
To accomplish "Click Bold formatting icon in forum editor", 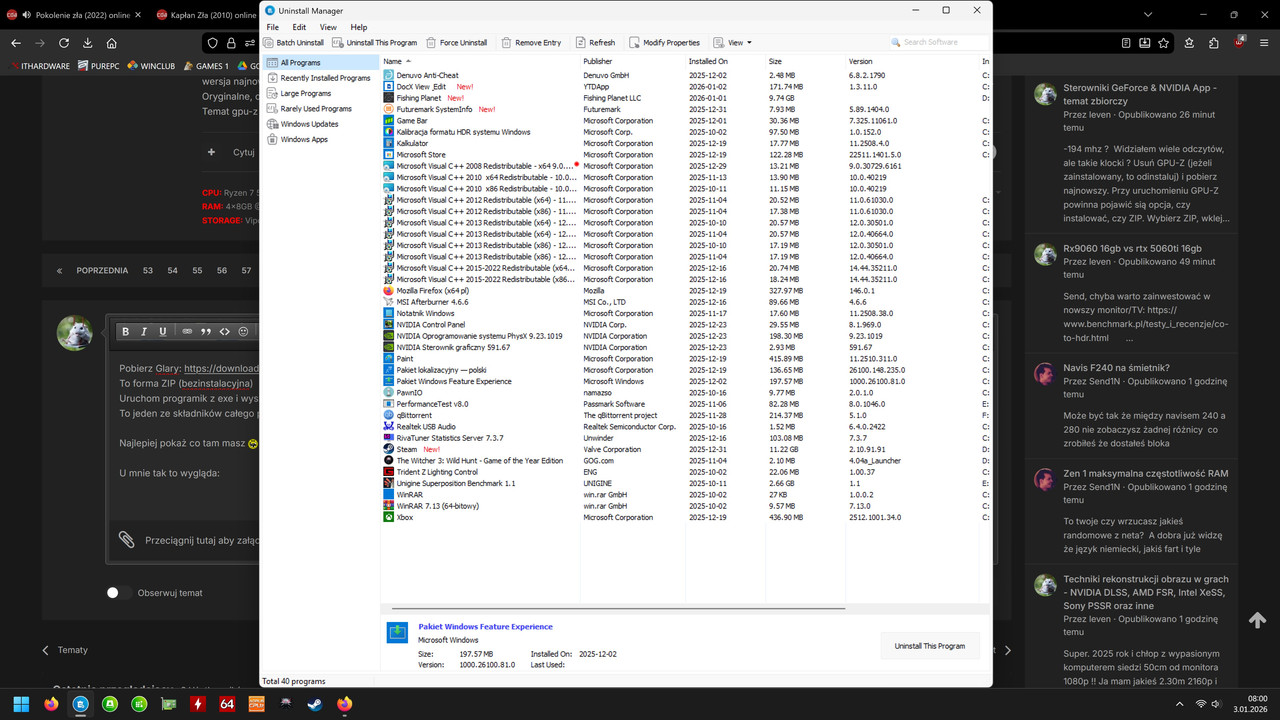I will [125, 331].
